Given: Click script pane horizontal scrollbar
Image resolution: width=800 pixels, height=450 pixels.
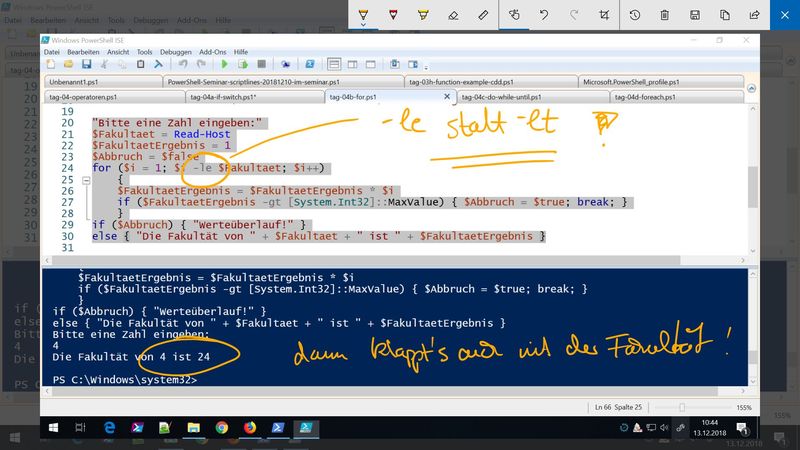Looking at the screenshot, I should (x=366, y=261).
